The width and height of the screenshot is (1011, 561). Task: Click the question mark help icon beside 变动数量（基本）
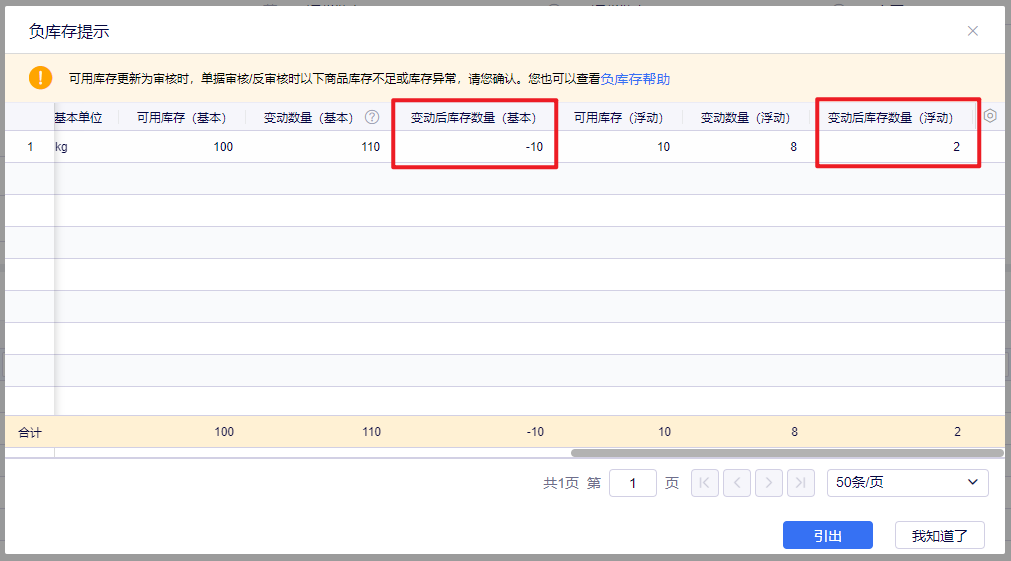372,117
